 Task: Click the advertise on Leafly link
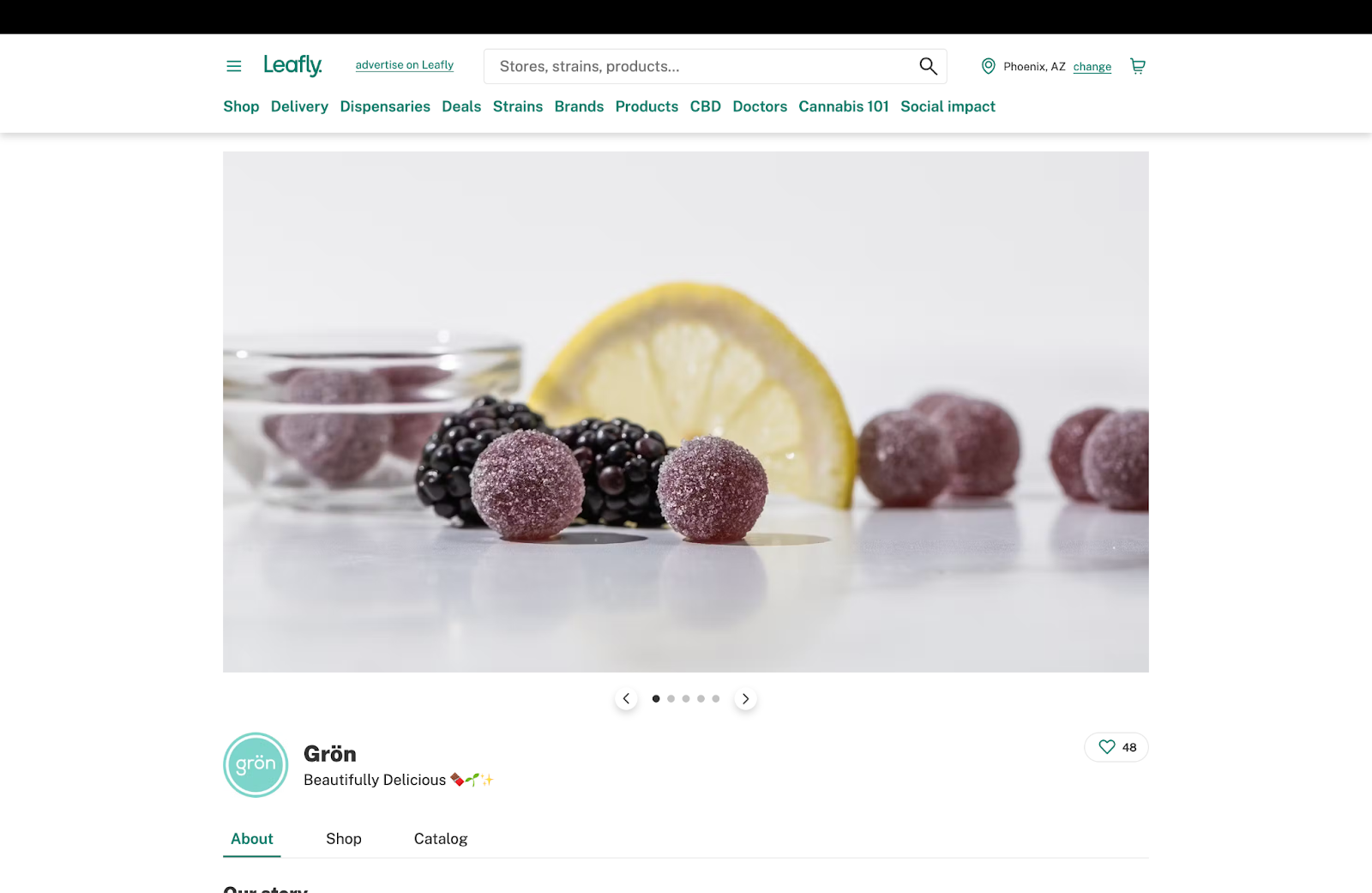(405, 65)
